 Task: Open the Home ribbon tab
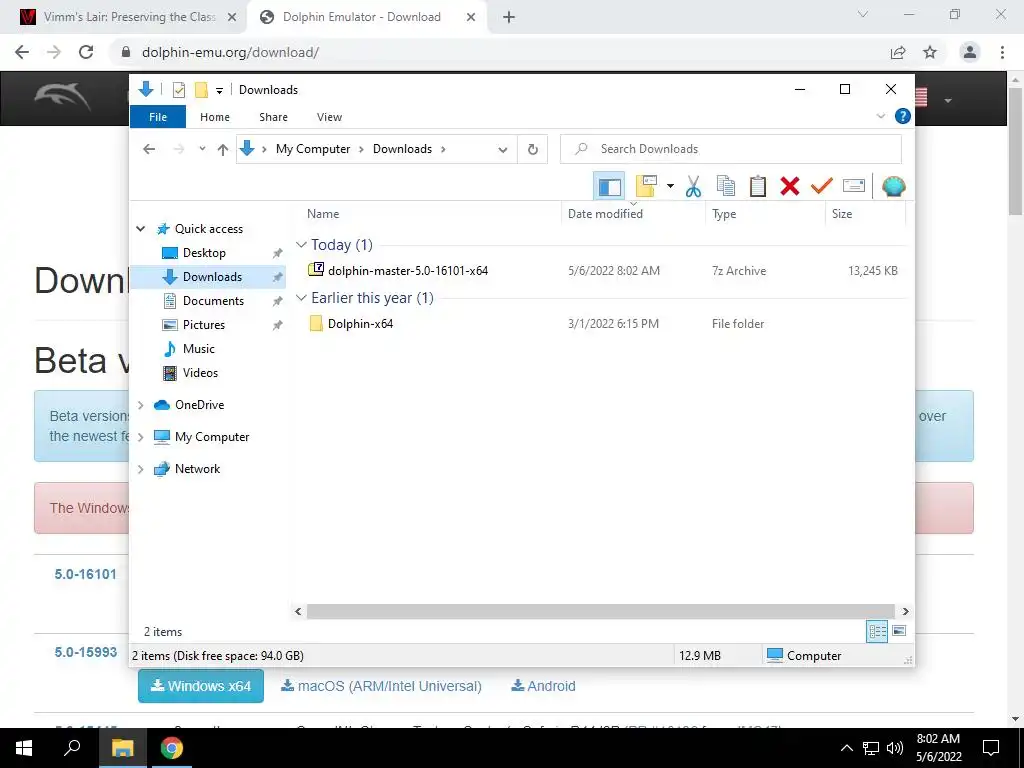[x=215, y=117]
